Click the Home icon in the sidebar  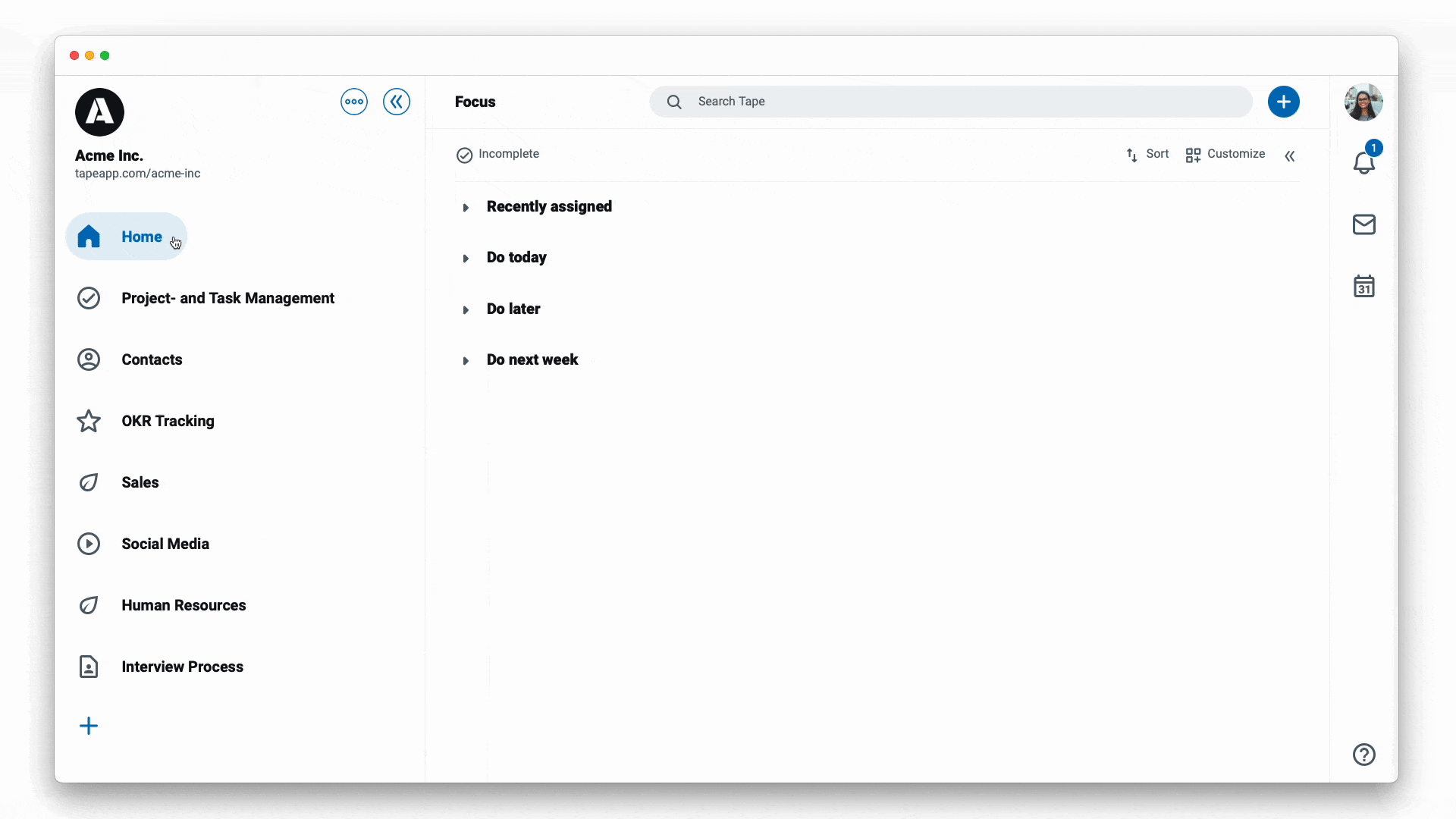tap(89, 236)
